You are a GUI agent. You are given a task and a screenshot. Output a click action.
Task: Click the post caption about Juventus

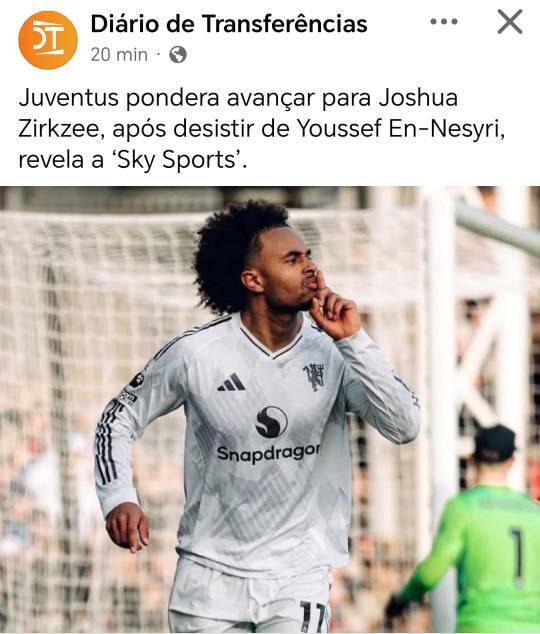coord(262,129)
